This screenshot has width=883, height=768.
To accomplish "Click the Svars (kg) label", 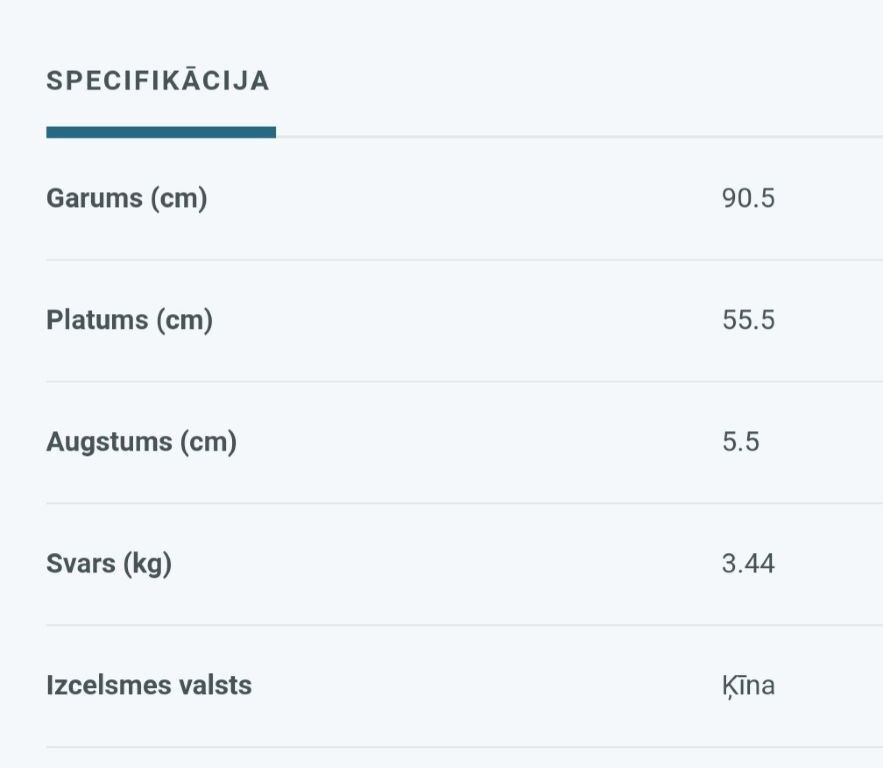I will 109,564.
